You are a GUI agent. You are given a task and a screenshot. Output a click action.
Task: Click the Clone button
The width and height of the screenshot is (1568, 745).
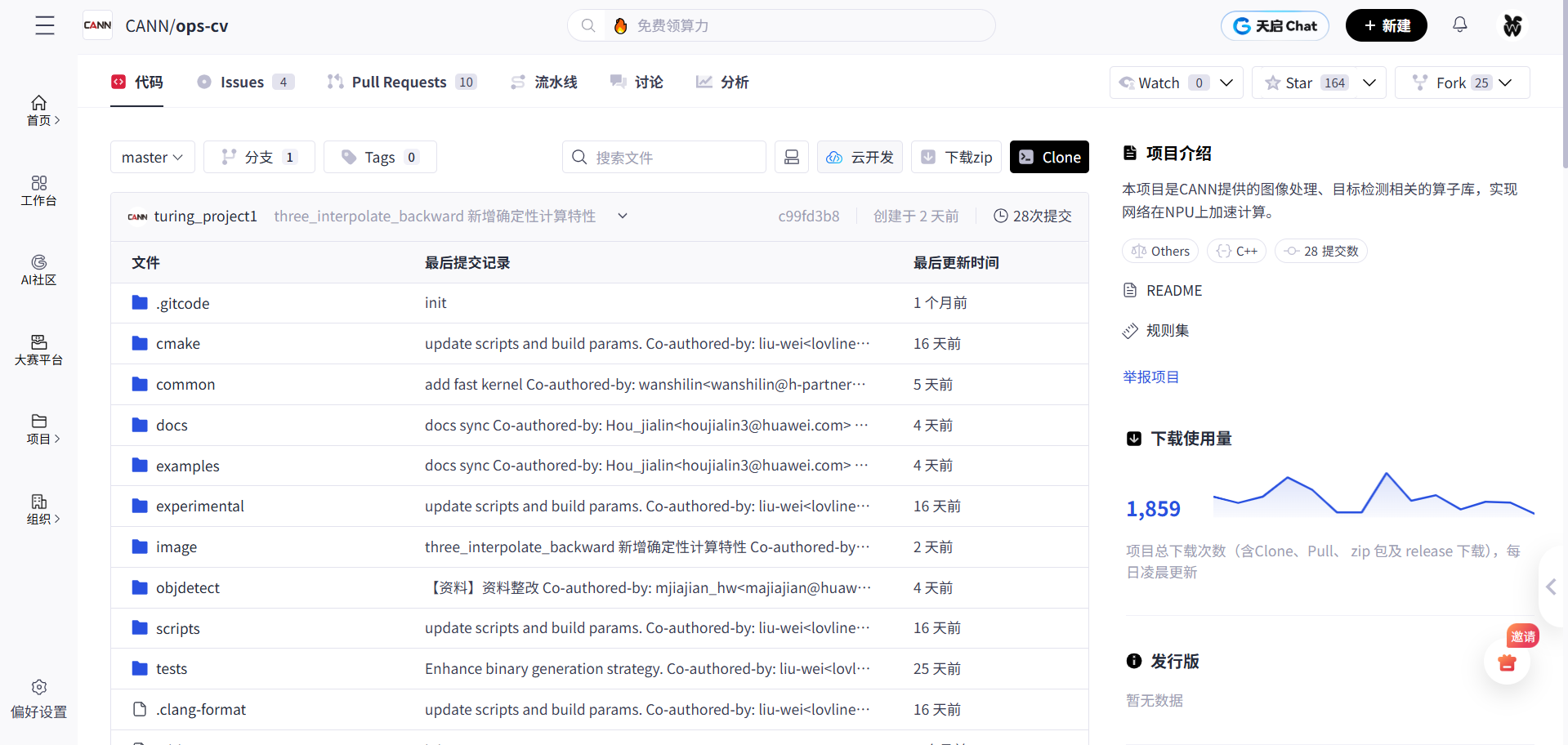pyautogui.click(x=1049, y=157)
